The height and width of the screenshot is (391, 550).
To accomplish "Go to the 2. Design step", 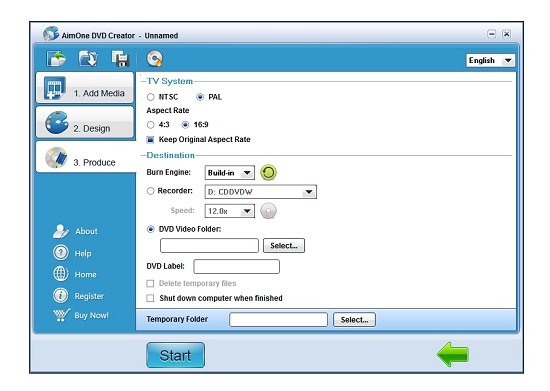I will click(85, 122).
